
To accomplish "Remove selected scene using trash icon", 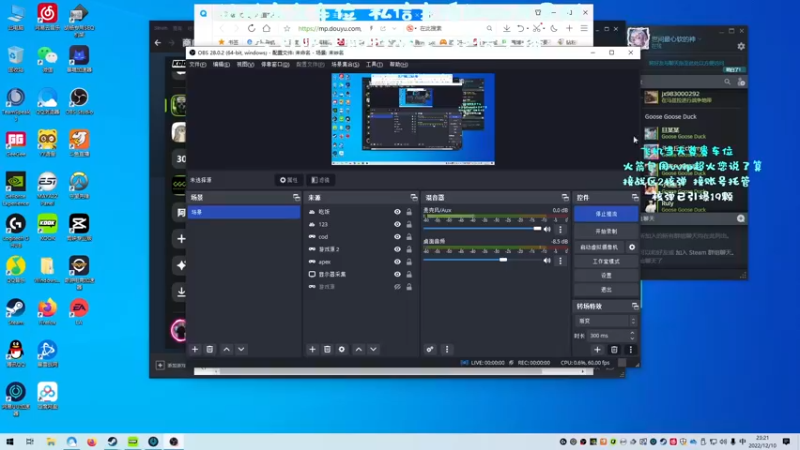I will click(210, 349).
